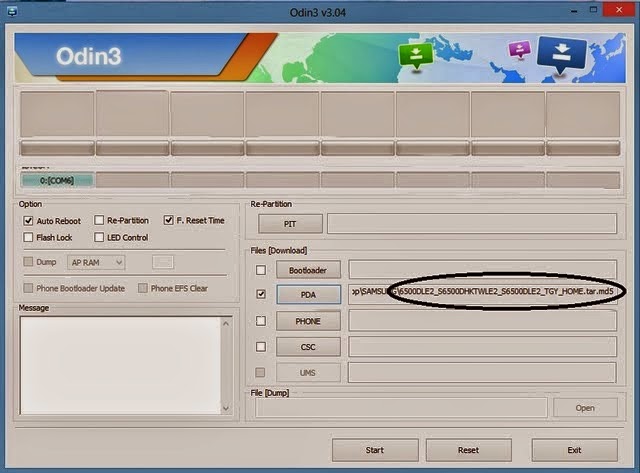Click the Bootloader path field
The image size is (640, 473).
point(482,270)
